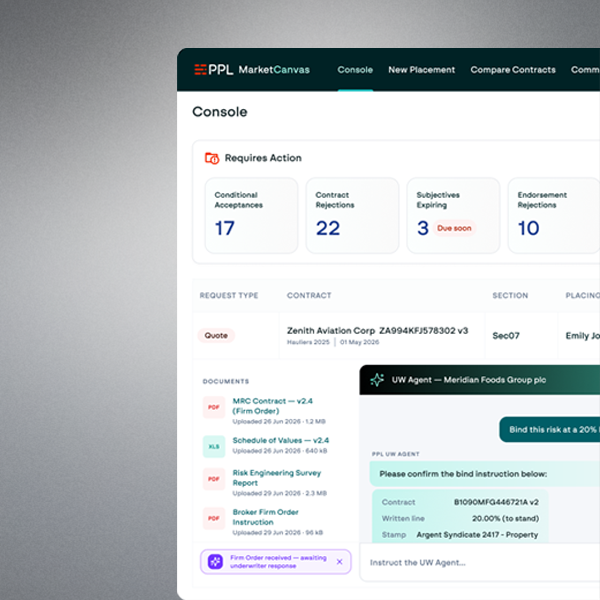Open Compare Contracts tab
Viewport: 600px width, 600px height.
[513, 70]
